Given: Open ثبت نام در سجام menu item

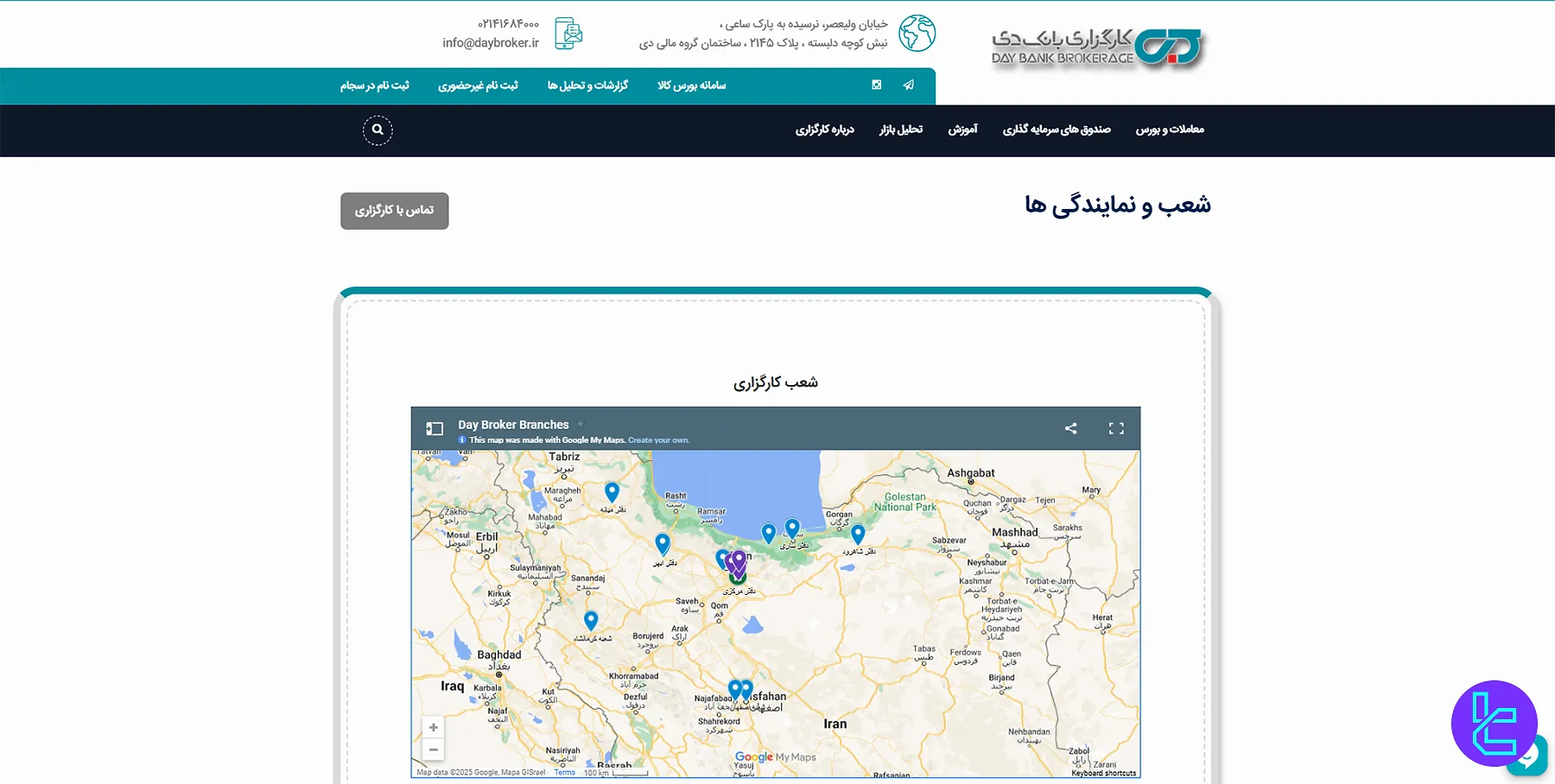Looking at the screenshot, I should click(373, 85).
